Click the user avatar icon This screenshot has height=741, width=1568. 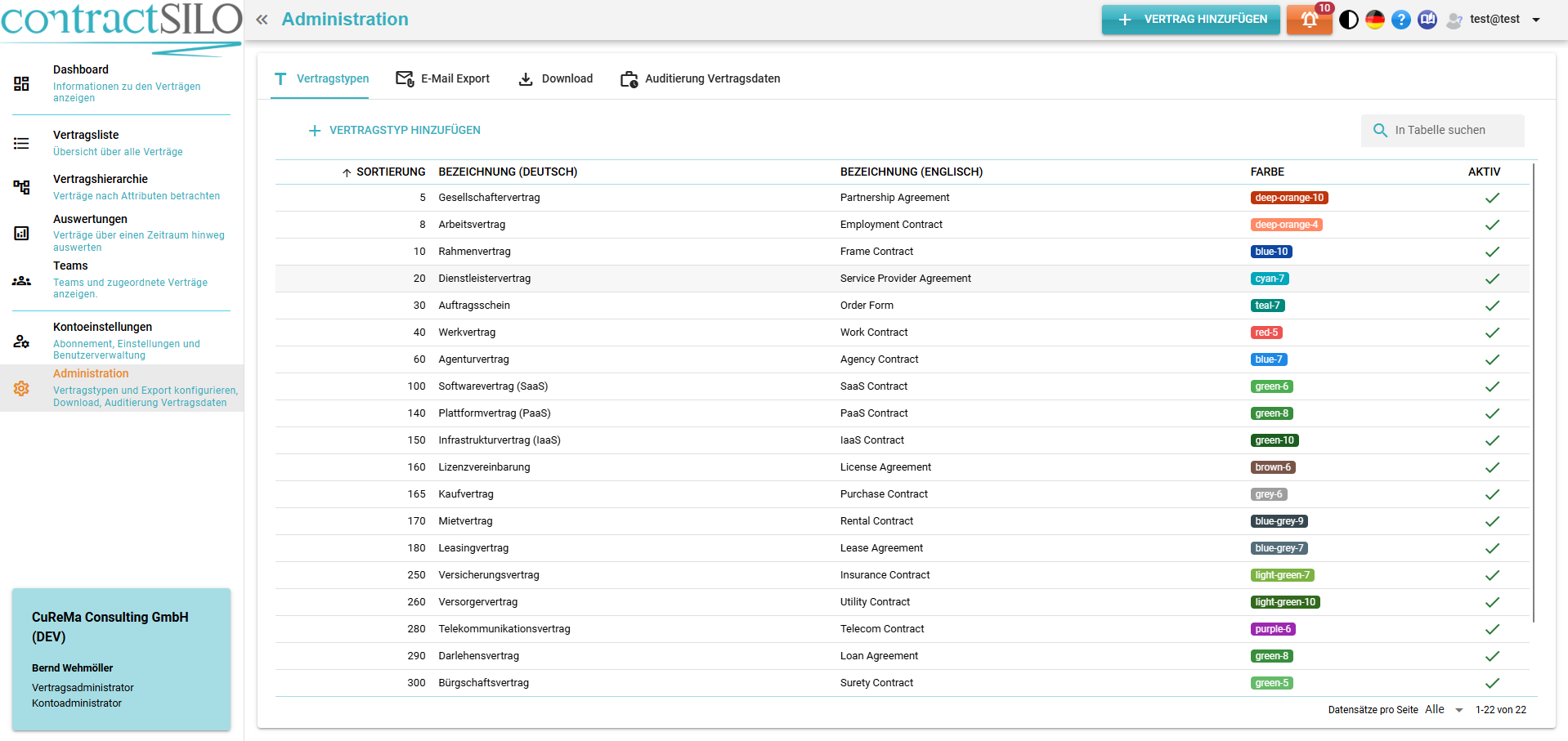point(1454,20)
